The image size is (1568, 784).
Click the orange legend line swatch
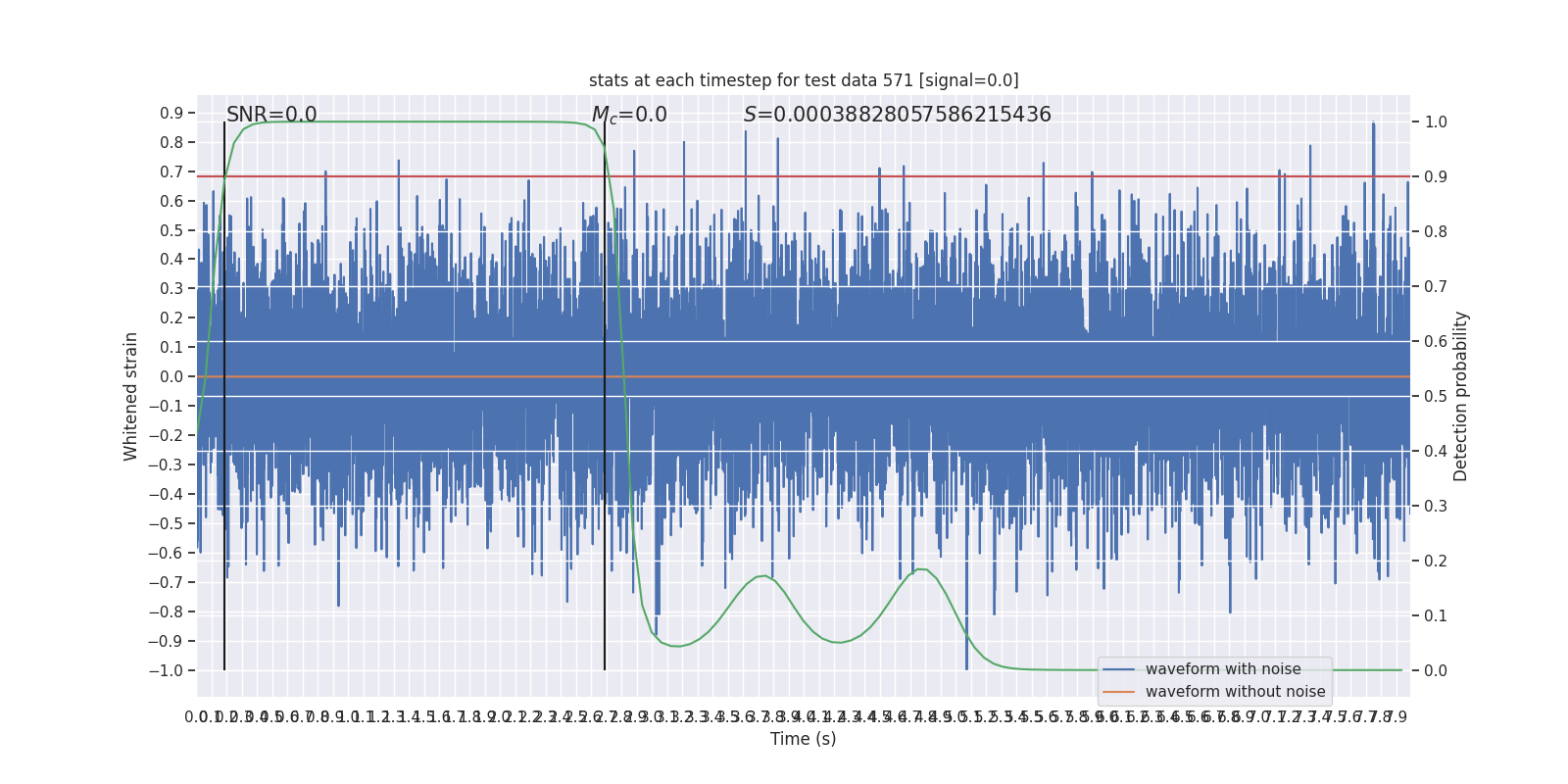pos(1118,692)
